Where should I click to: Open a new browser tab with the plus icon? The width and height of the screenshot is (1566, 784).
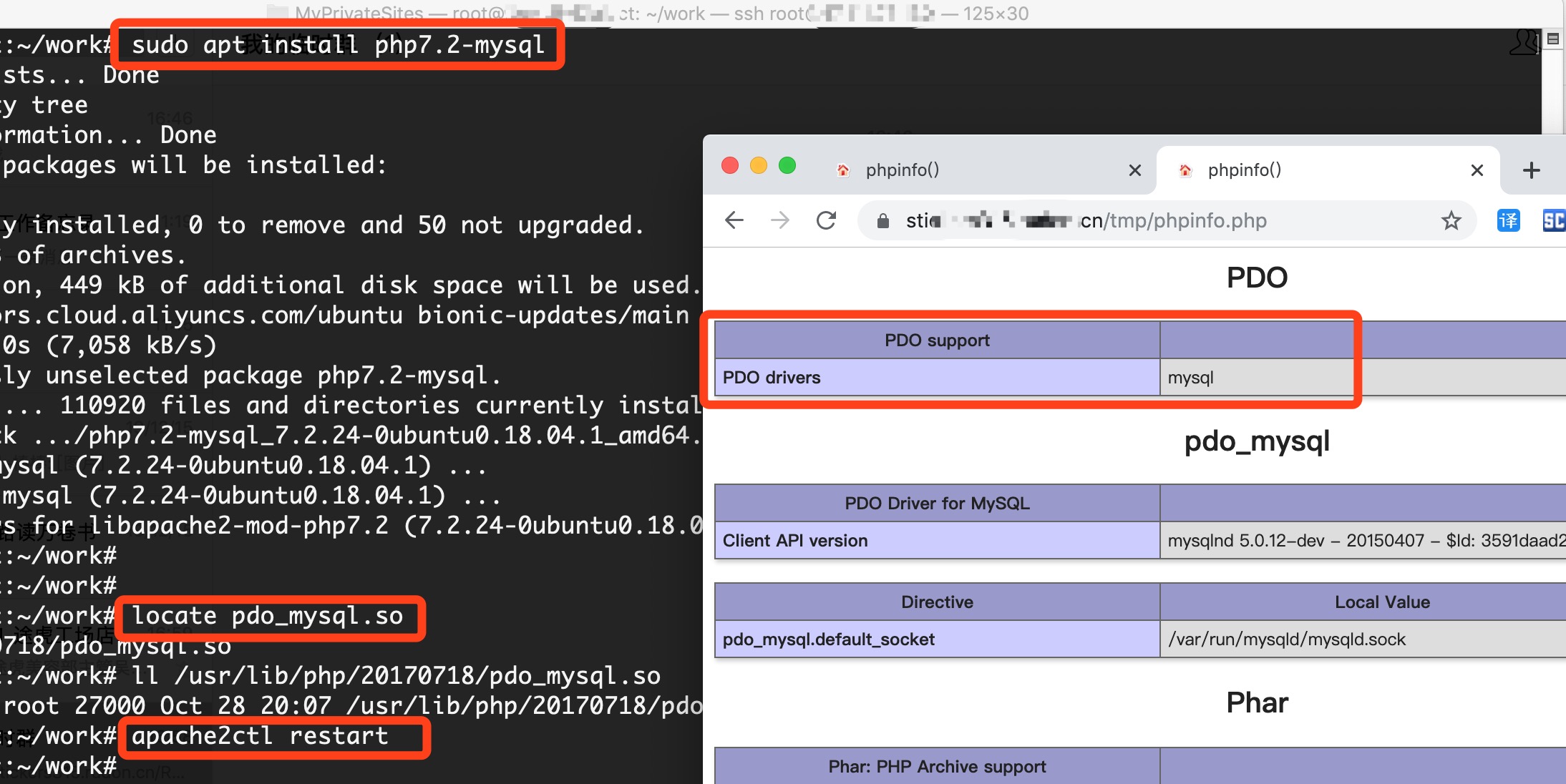pyautogui.click(x=1532, y=170)
